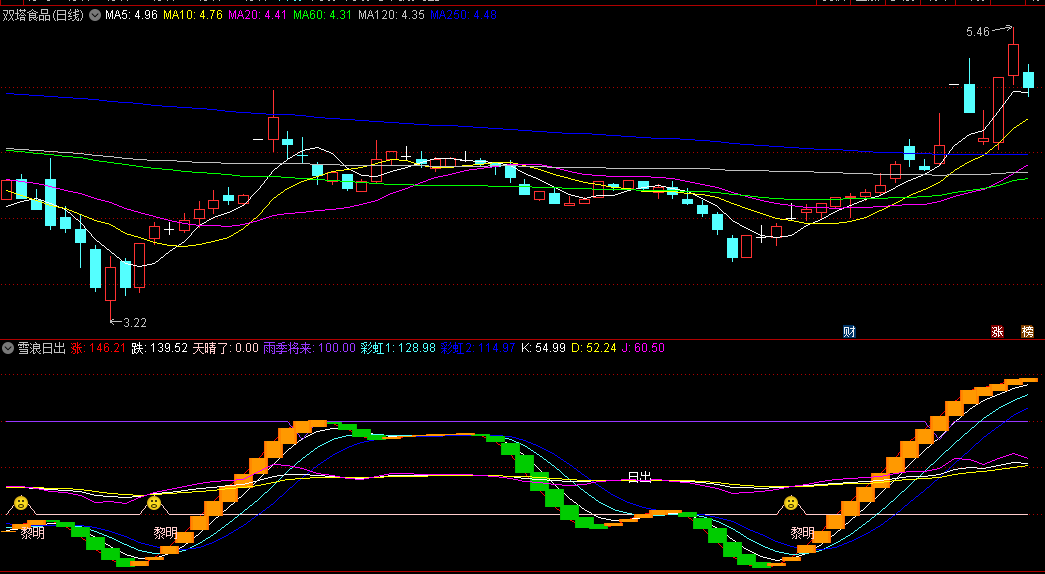This screenshot has height=574, width=1045.
Task: Click the 5.46 high price label
Action: tap(978, 31)
